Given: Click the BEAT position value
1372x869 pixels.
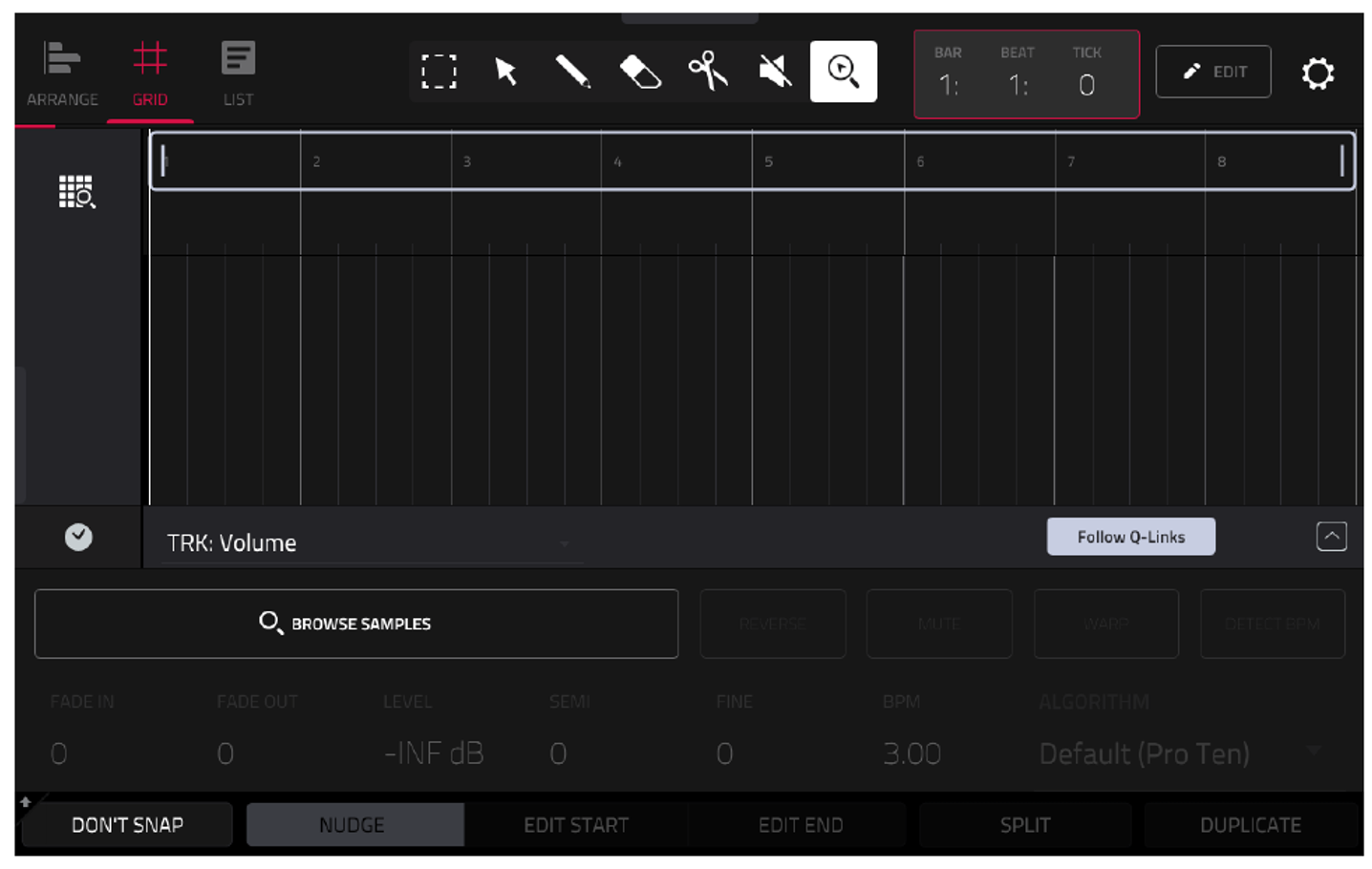Looking at the screenshot, I should point(1018,85).
